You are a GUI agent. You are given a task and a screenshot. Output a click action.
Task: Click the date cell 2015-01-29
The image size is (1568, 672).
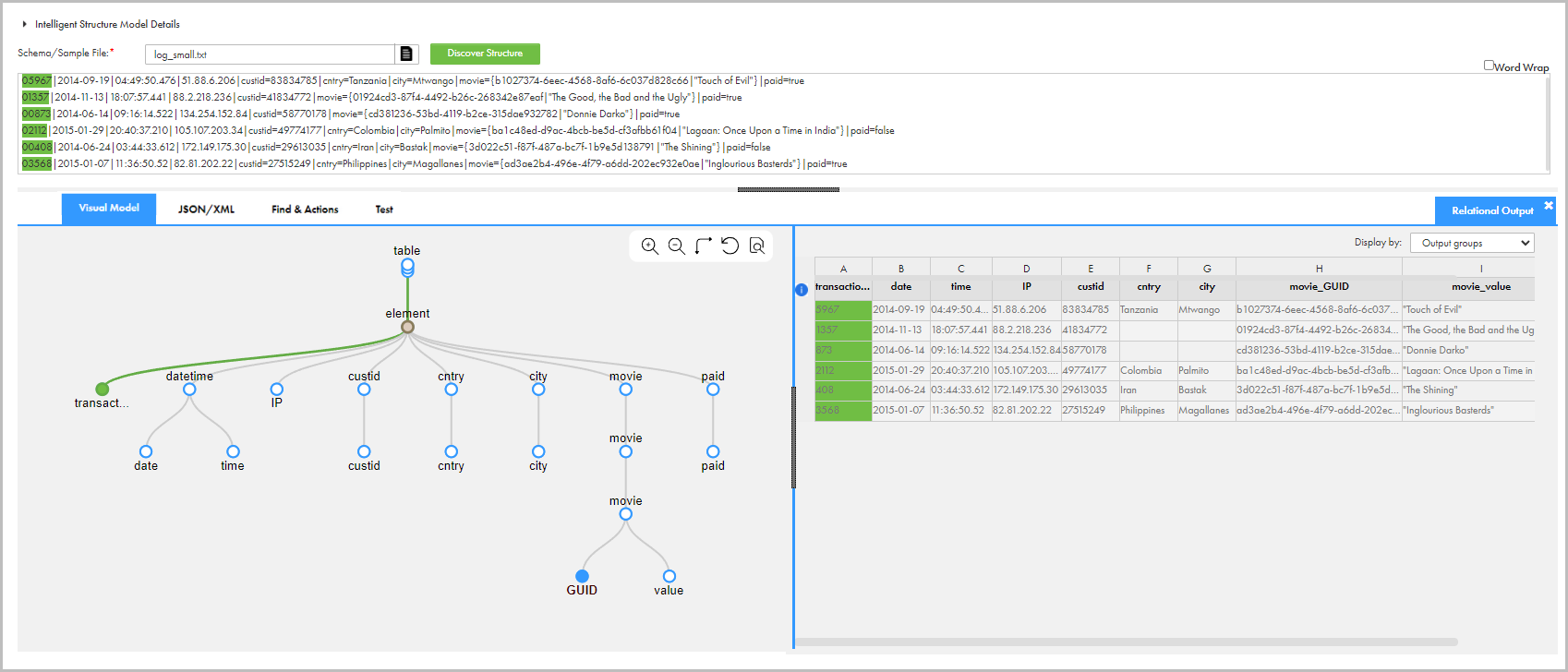[x=901, y=371]
